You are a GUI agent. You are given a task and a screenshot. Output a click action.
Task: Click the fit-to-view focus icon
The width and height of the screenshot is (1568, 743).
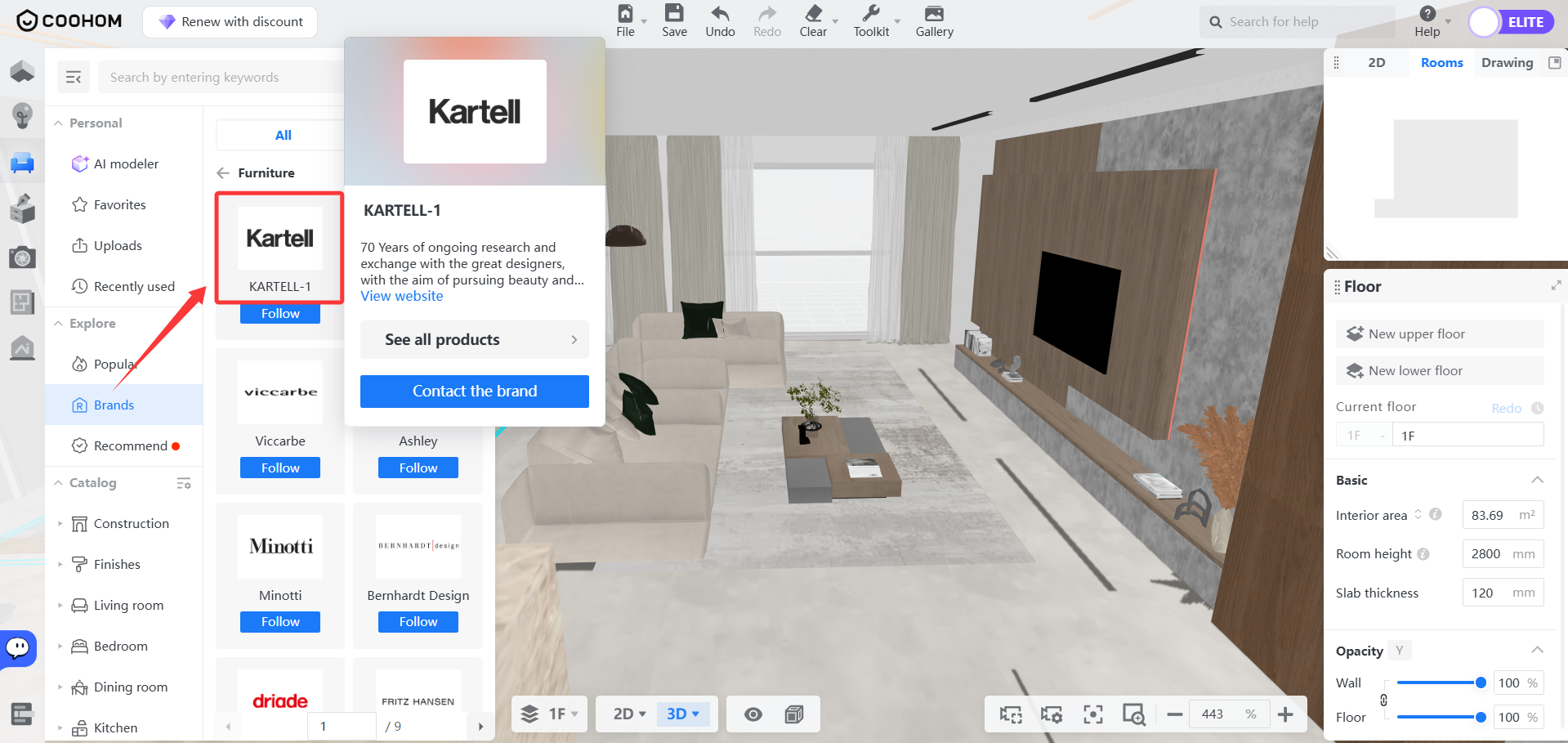pyautogui.click(x=1092, y=714)
